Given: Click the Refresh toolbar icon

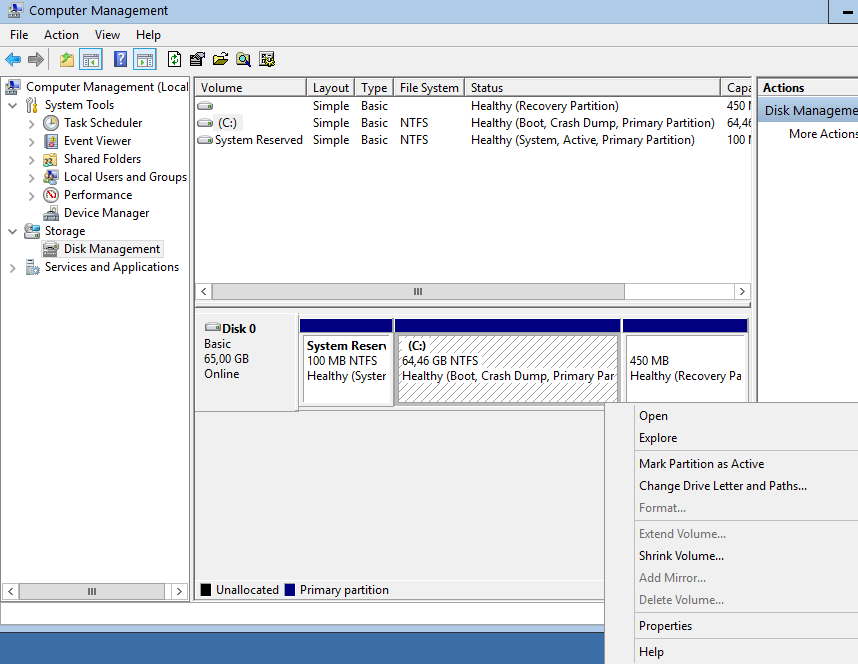Looking at the screenshot, I should click(x=175, y=60).
